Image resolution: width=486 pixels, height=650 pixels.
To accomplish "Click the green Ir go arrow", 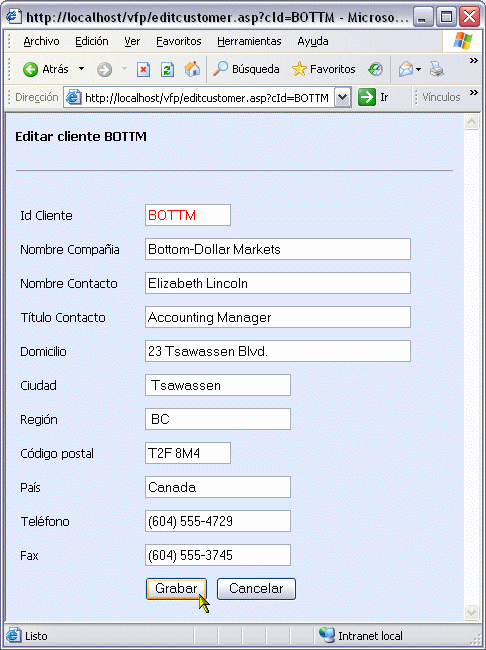I will pos(367,97).
